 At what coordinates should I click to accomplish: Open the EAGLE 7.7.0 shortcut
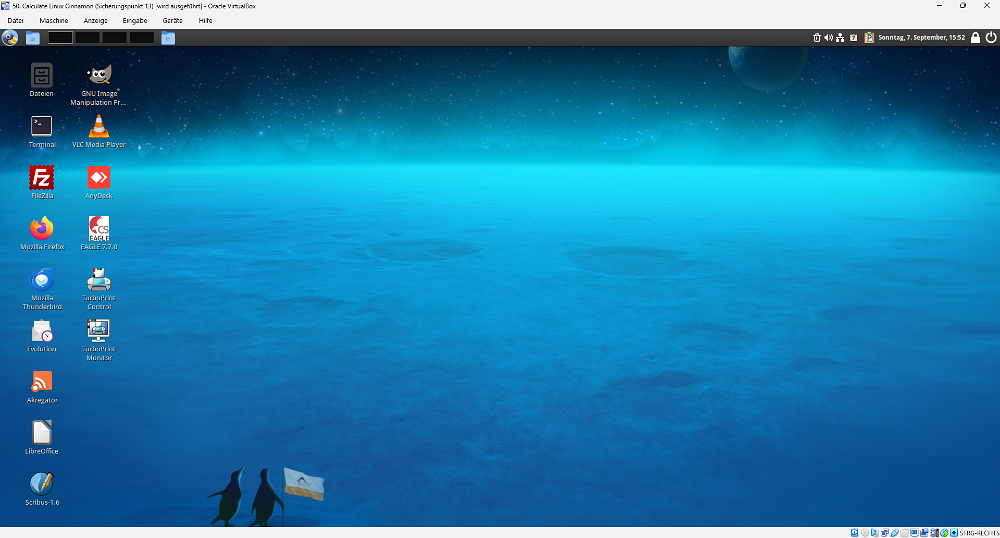click(98, 229)
